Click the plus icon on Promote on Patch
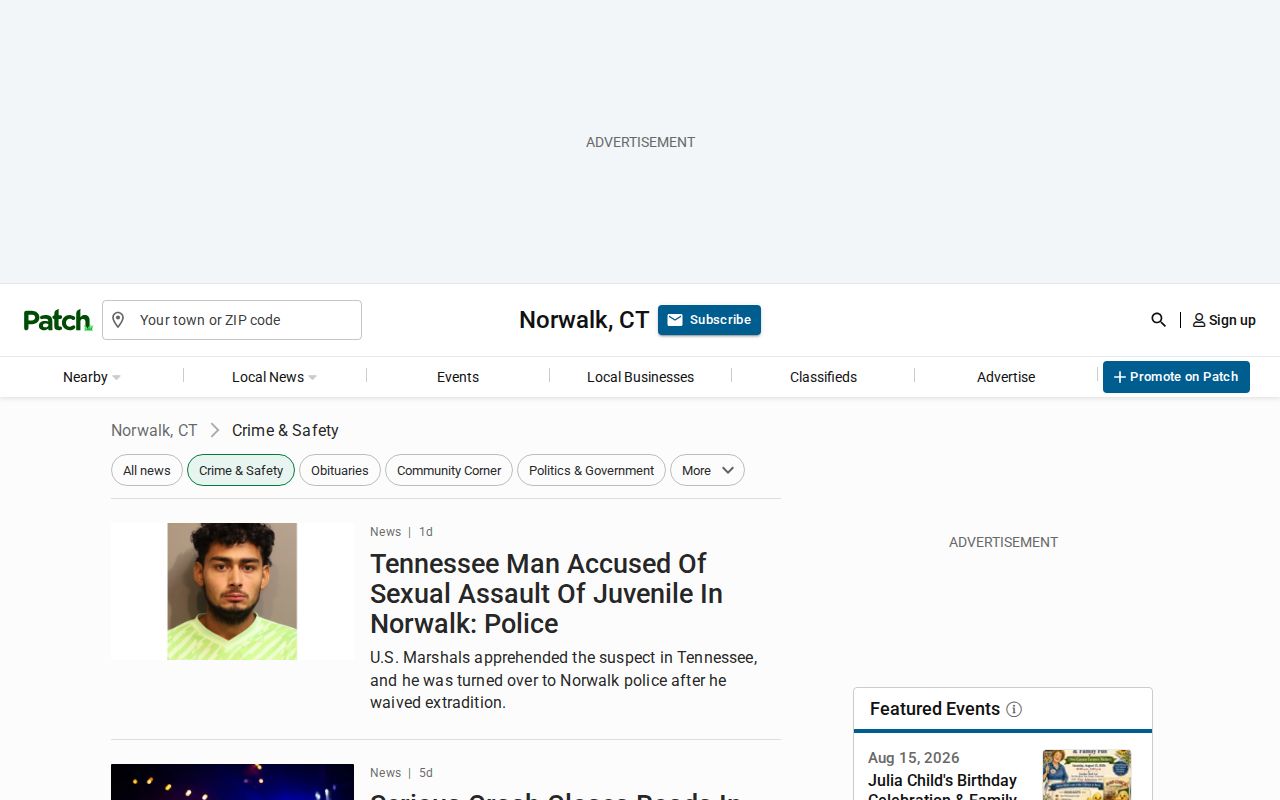This screenshot has width=1280, height=800. pos(1120,377)
